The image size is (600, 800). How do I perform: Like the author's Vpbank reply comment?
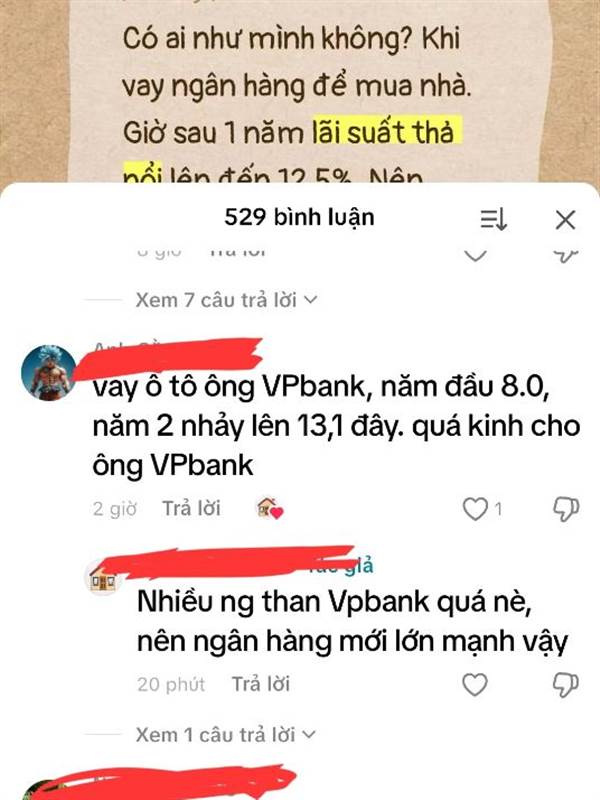[x=474, y=684]
